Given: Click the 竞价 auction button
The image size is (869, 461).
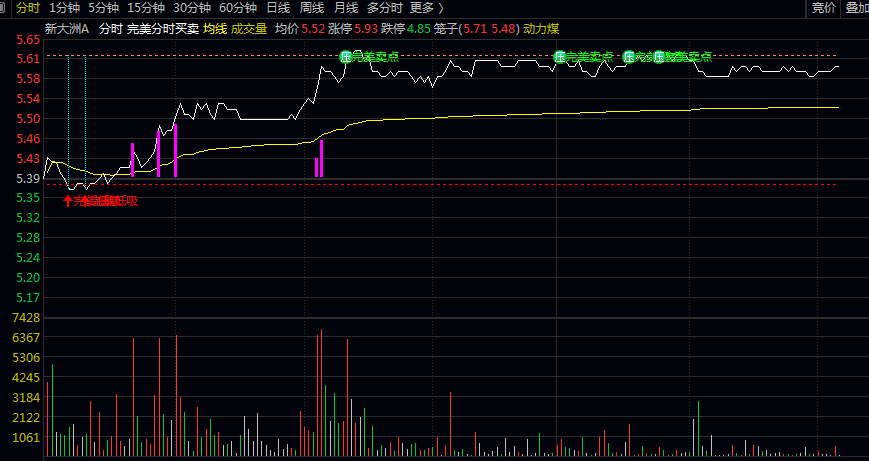Looking at the screenshot, I should (824, 8).
